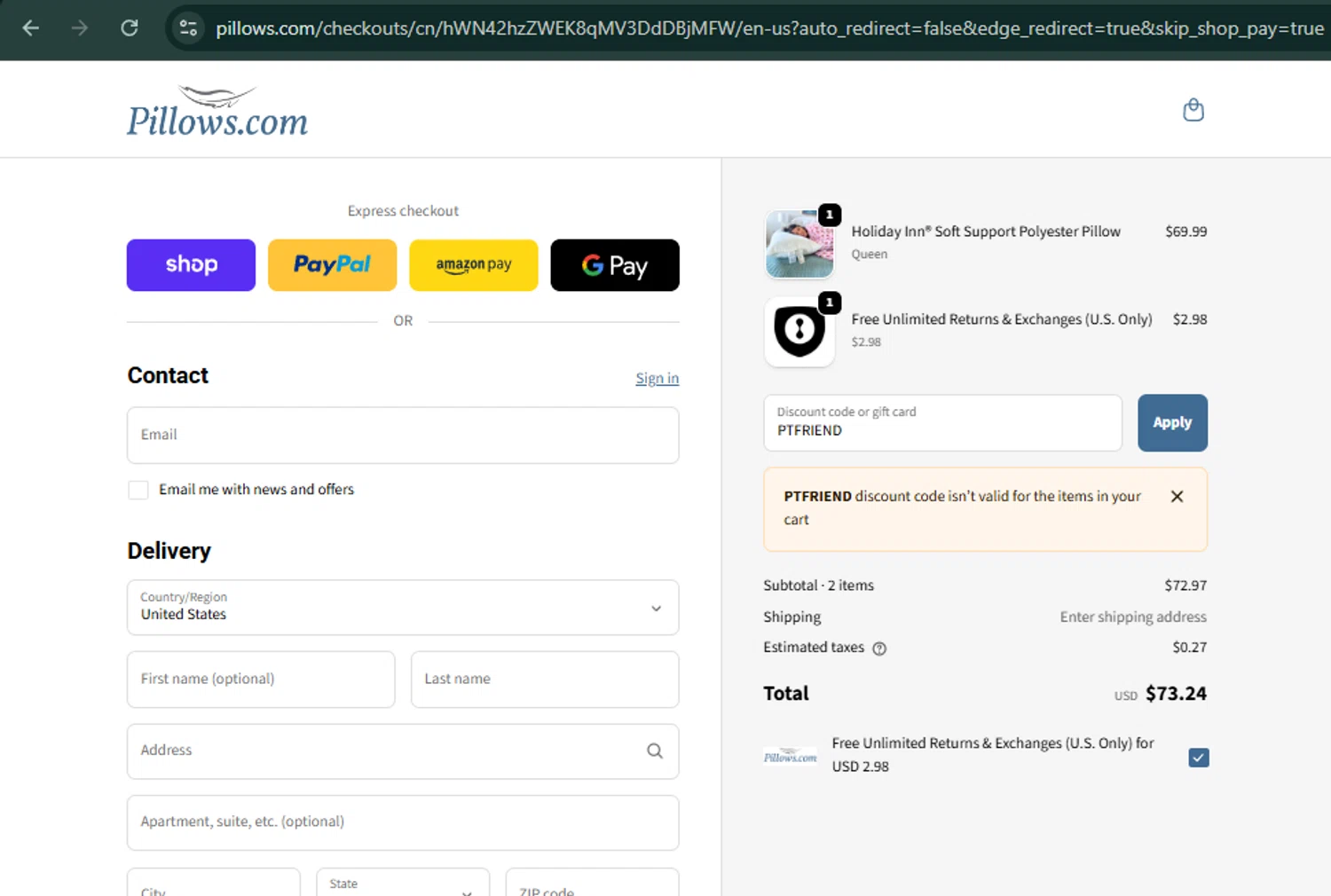Pay using Google Pay
The height and width of the screenshot is (896, 1331).
[x=615, y=265]
